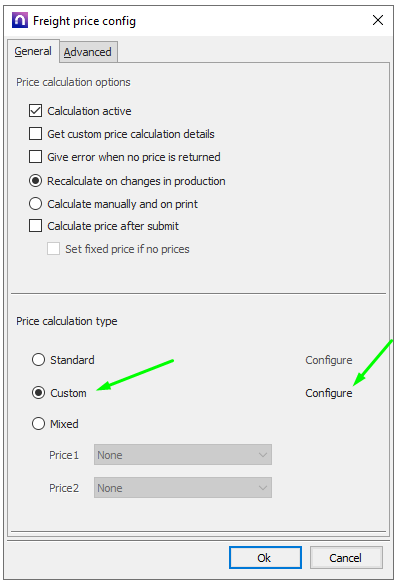Switch to the Advanced tab

pos(87,52)
